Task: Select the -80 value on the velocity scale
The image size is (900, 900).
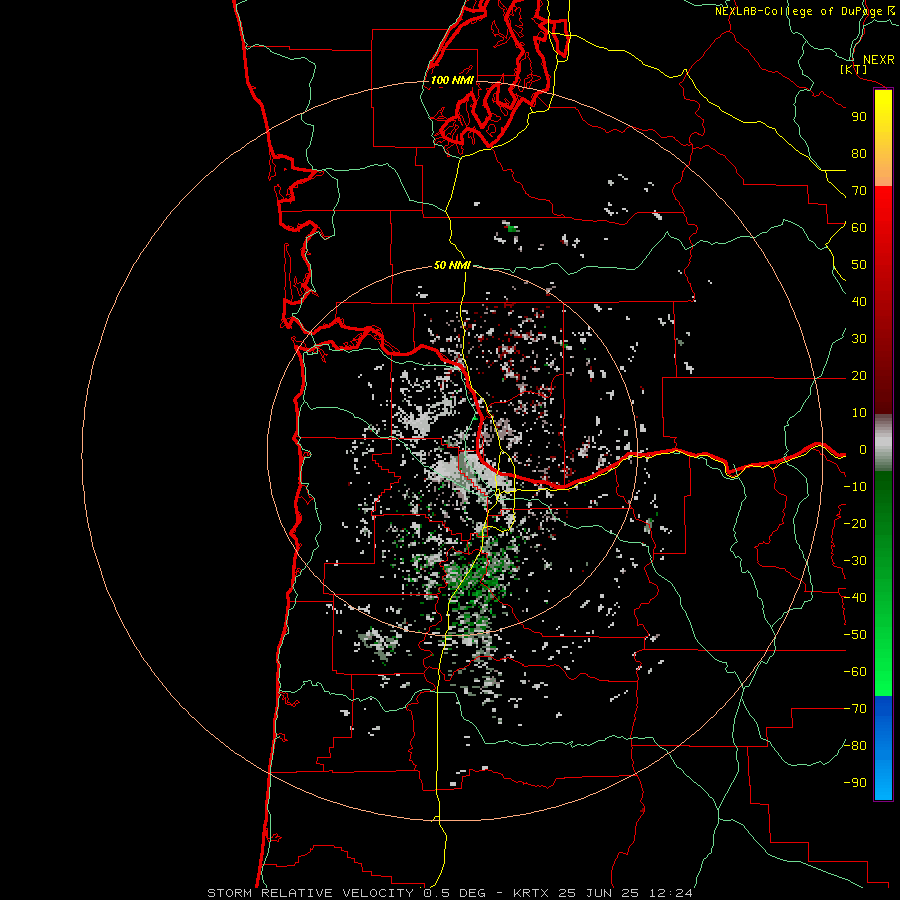Action: tap(855, 746)
